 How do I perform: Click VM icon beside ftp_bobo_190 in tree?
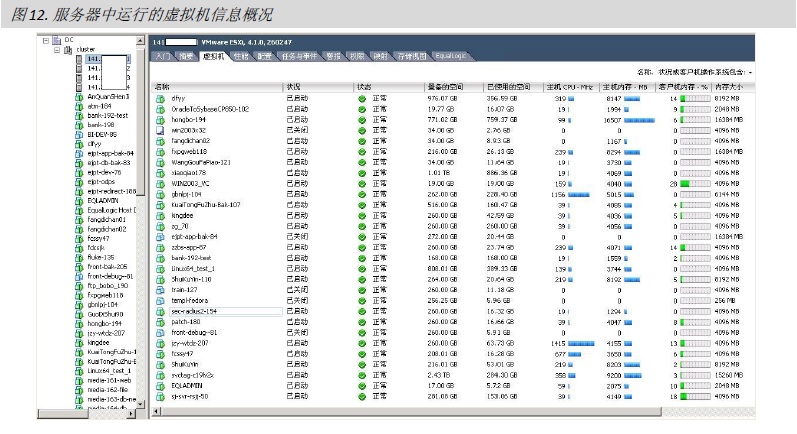coord(79,286)
